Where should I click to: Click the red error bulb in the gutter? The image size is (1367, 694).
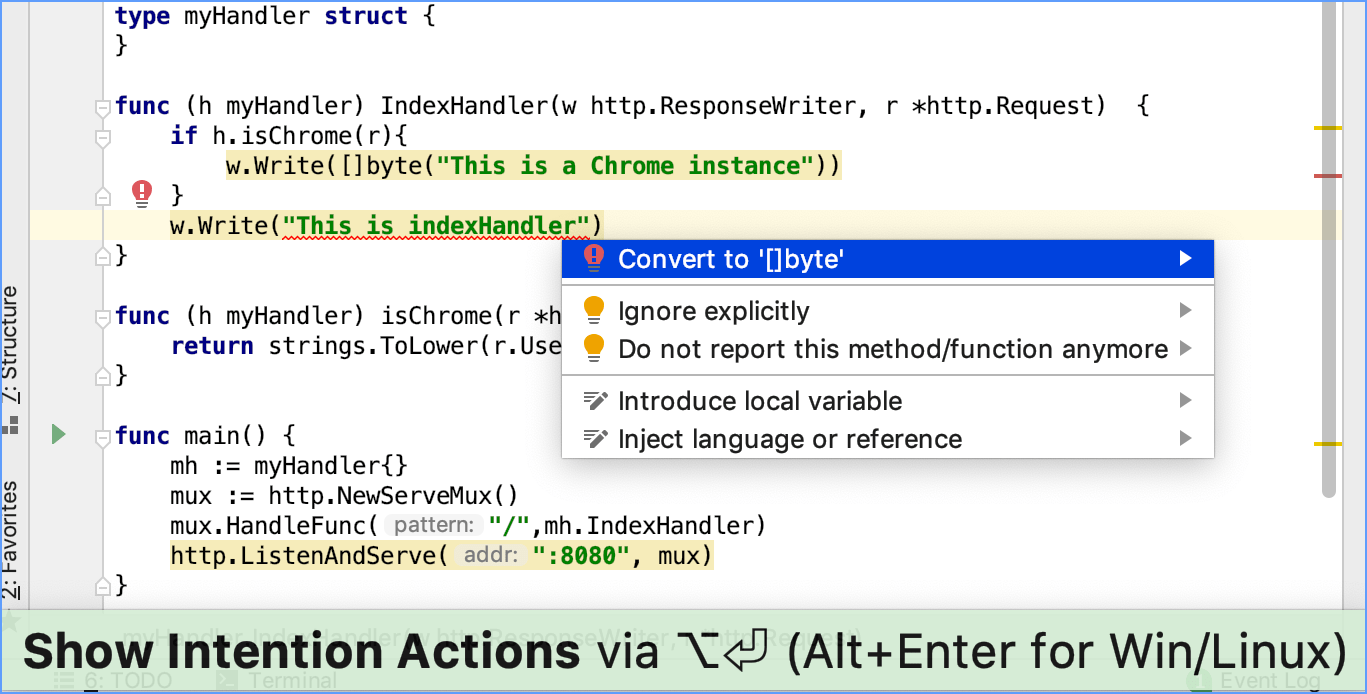click(x=142, y=192)
